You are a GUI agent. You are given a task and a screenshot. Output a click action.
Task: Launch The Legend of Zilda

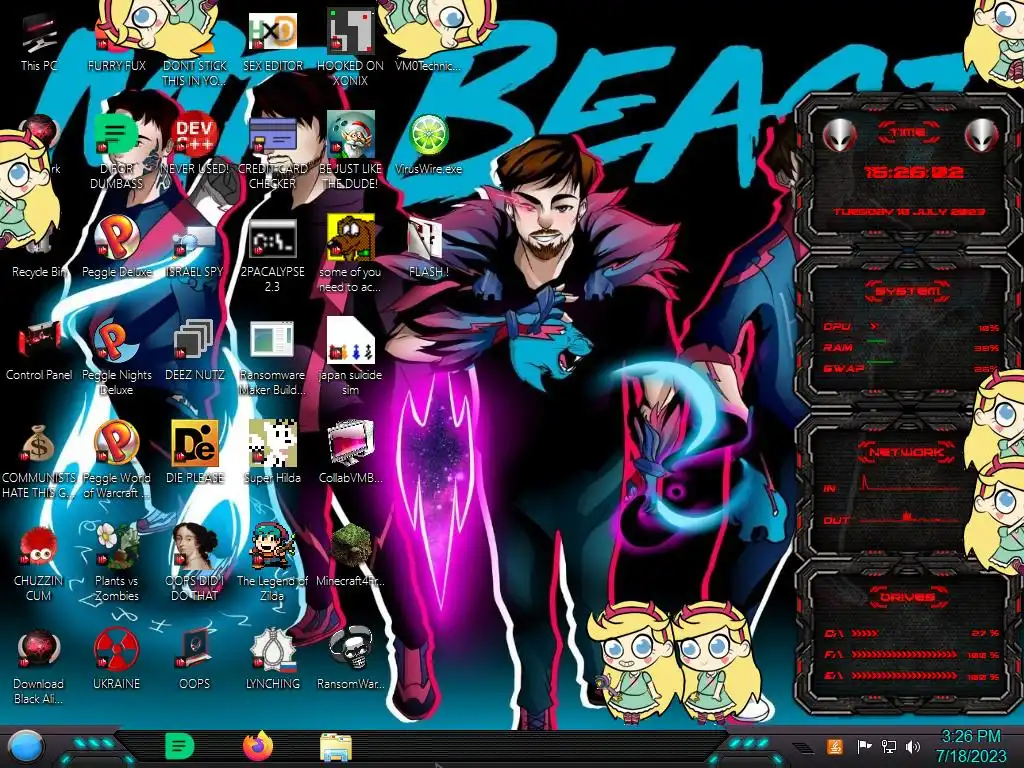pyautogui.click(x=272, y=564)
